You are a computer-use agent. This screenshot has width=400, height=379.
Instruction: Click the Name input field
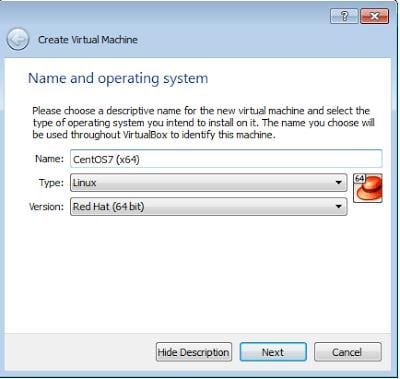226,159
